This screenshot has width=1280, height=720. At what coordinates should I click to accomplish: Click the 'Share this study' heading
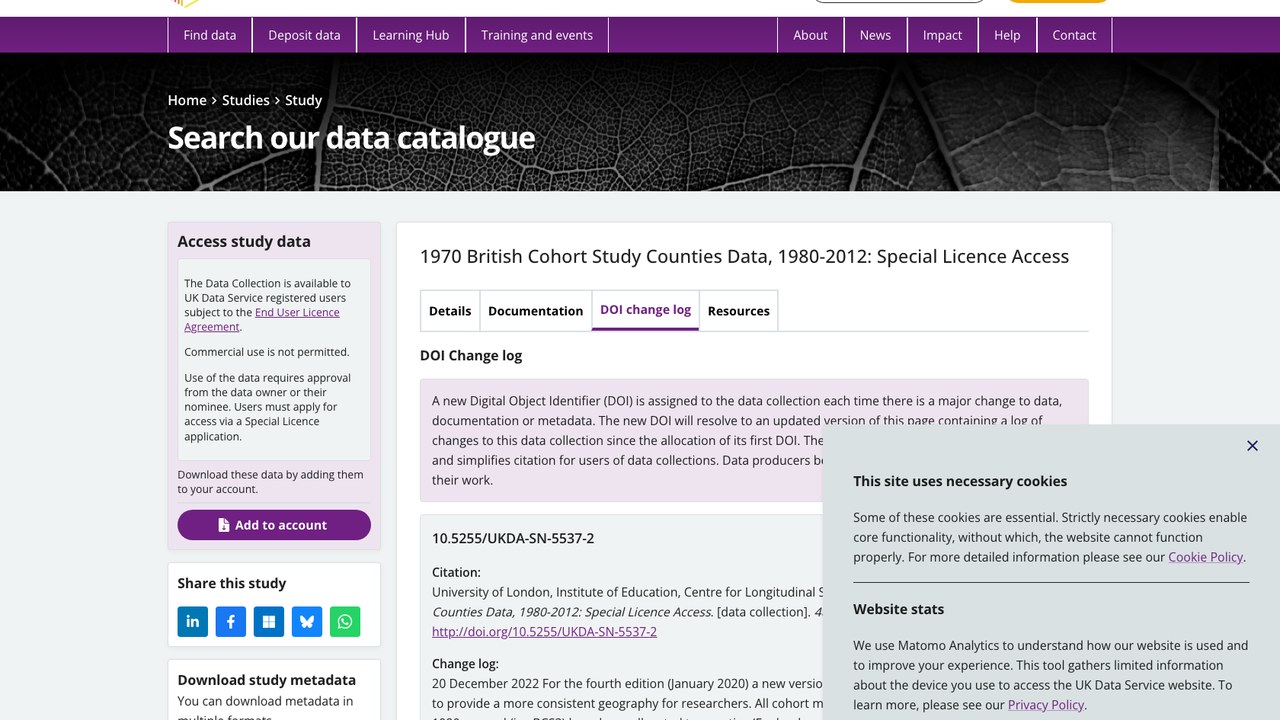coord(232,583)
